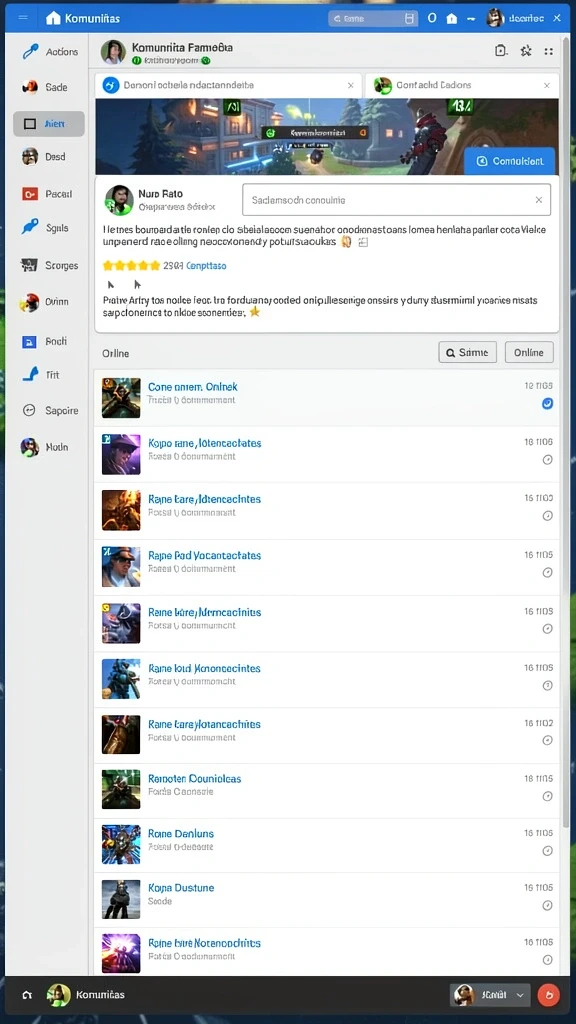Open the Rane ture Notenocdtnites entry
The image size is (576, 1024).
[x=327, y=952]
